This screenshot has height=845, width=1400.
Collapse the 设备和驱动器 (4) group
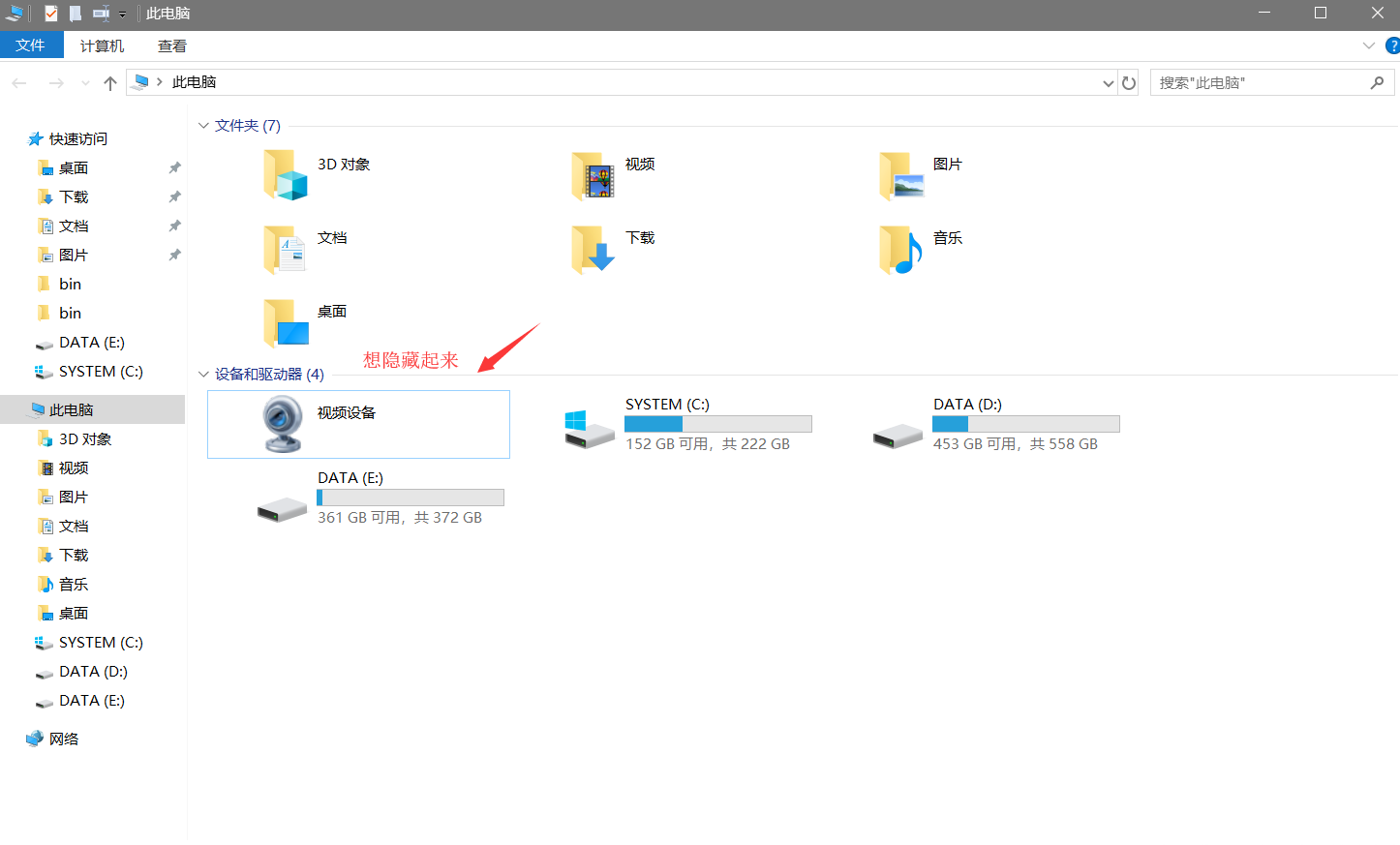tap(203, 375)
